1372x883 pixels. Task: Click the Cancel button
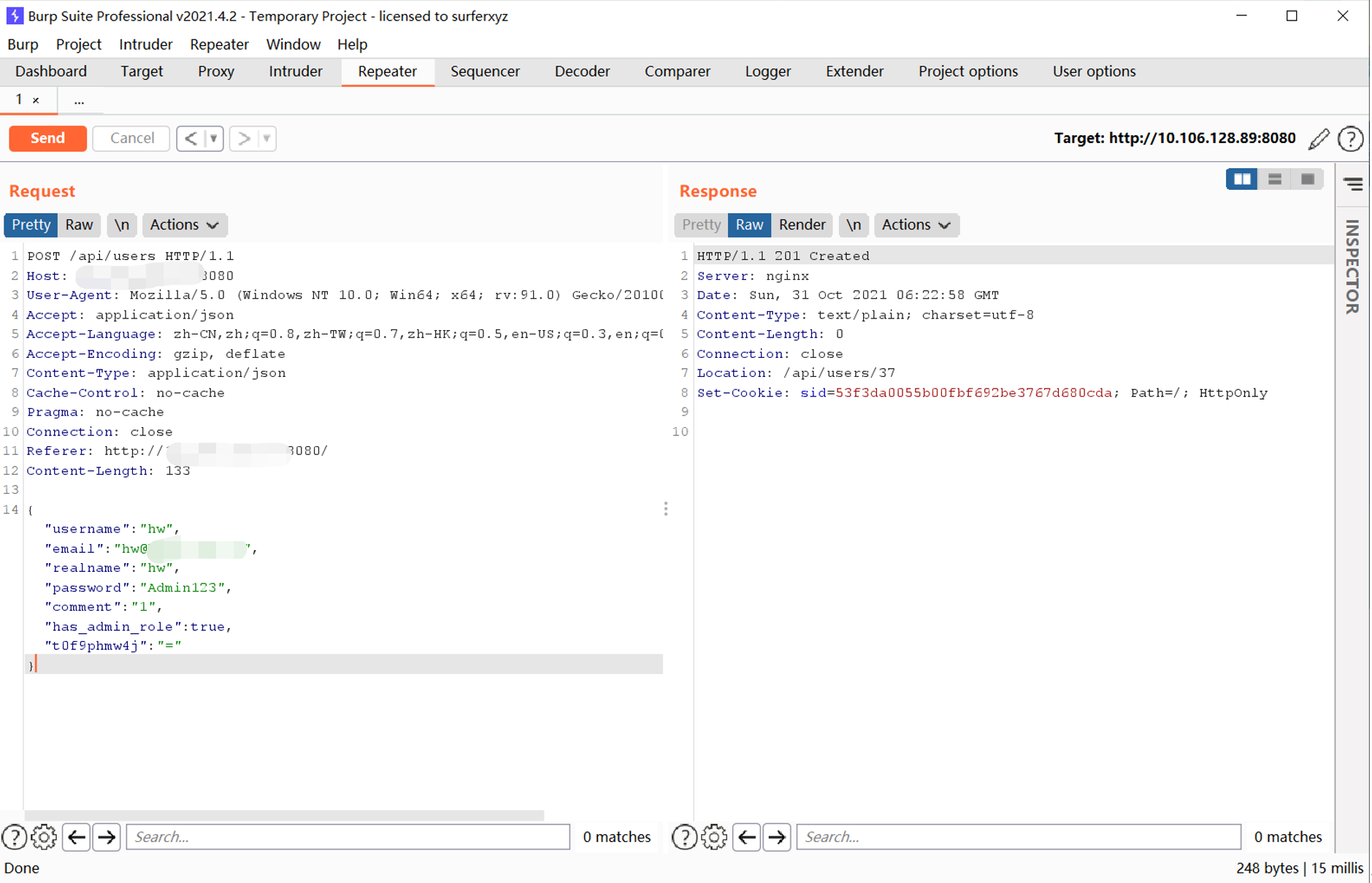(x=131, y=139)
